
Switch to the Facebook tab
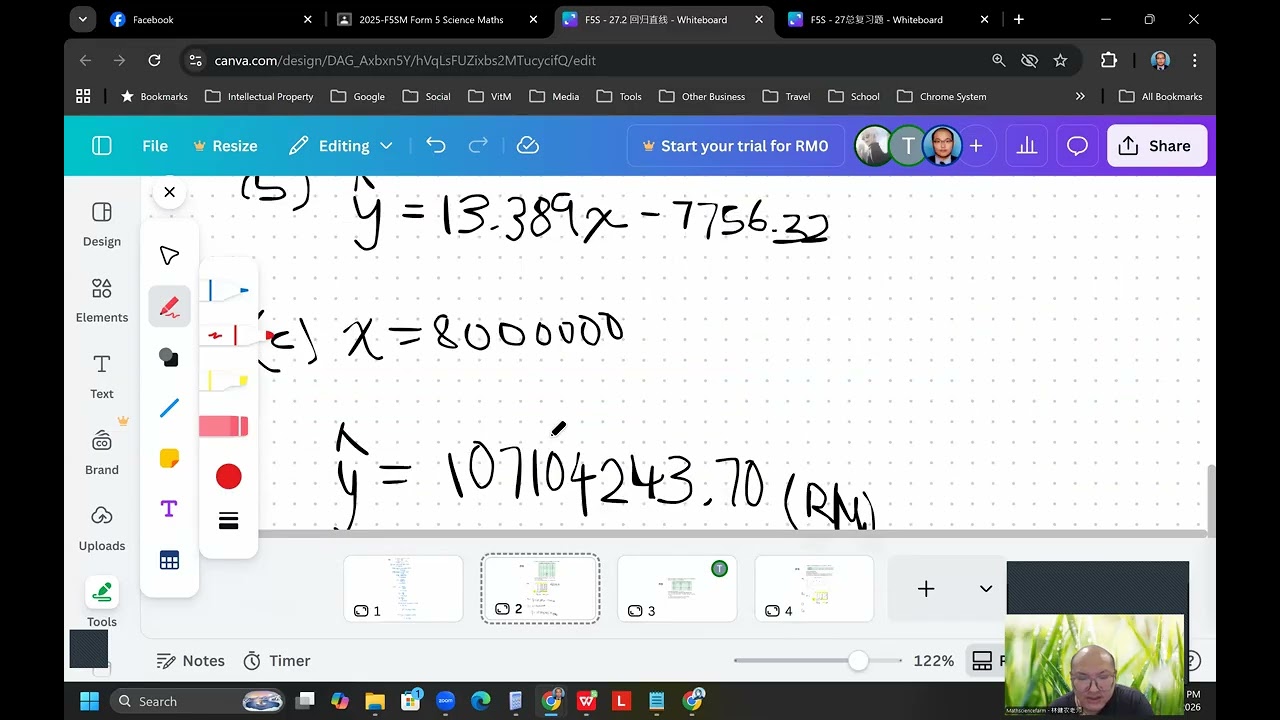click(210, 19)
